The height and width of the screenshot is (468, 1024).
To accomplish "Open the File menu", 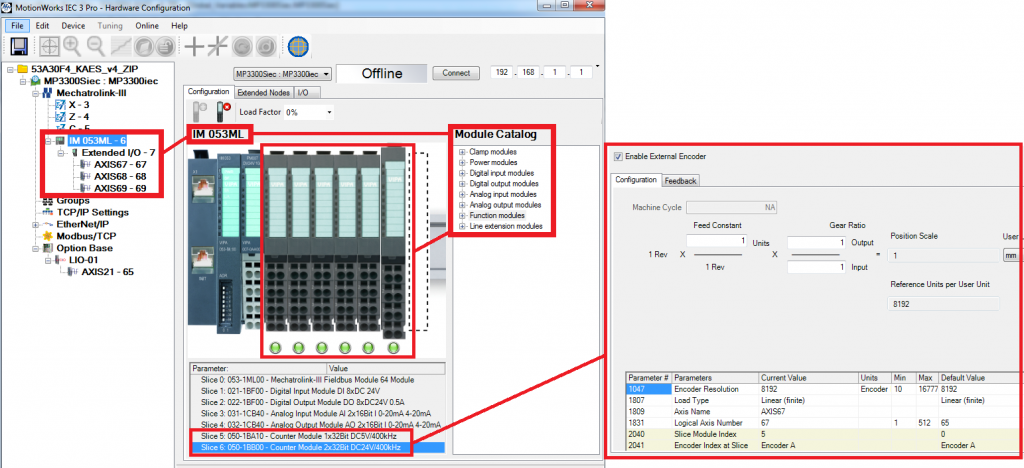I will (x=18, y=25).
